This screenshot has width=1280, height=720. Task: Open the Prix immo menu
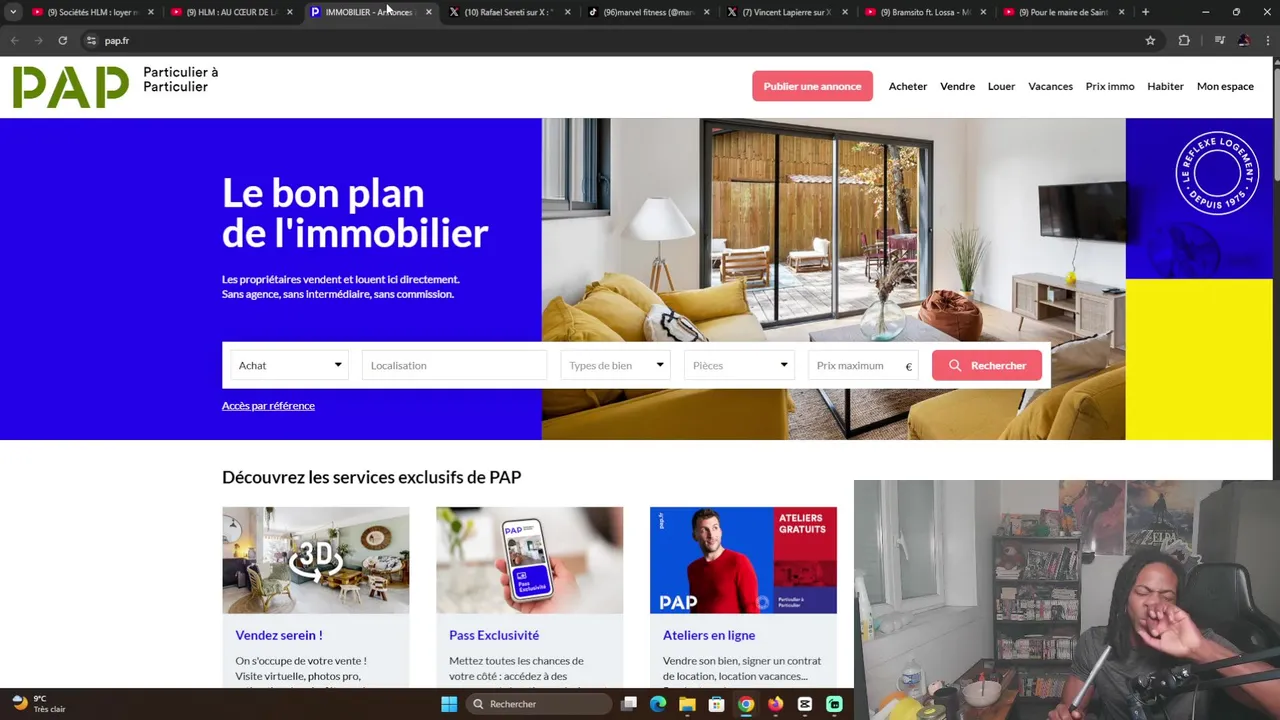click(1110, 86)
